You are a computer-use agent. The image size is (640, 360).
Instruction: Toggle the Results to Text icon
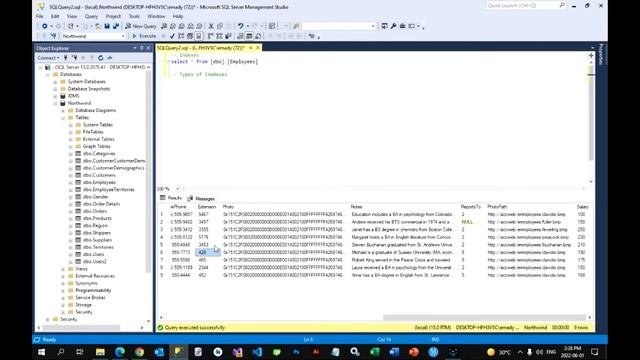pyautogui.click(x=240, y=36)
